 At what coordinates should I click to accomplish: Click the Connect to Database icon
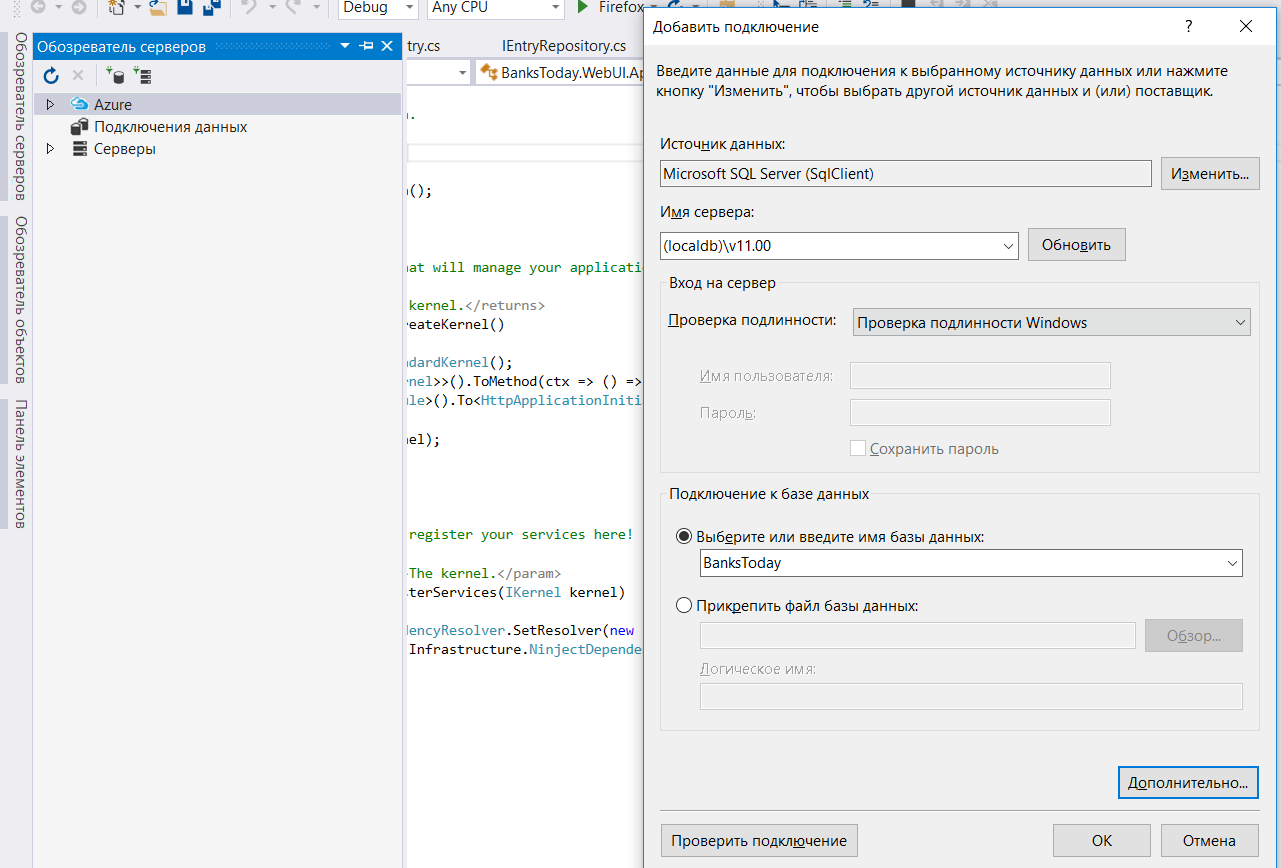click(x=116, y=76)
